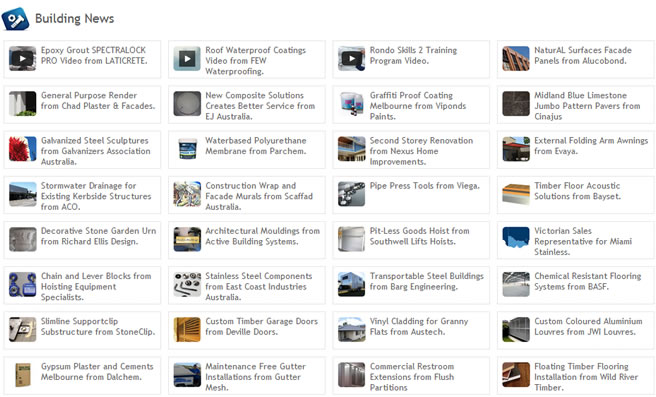Click the Timber Floor Acoustic Solutions thumbnail

516,194
